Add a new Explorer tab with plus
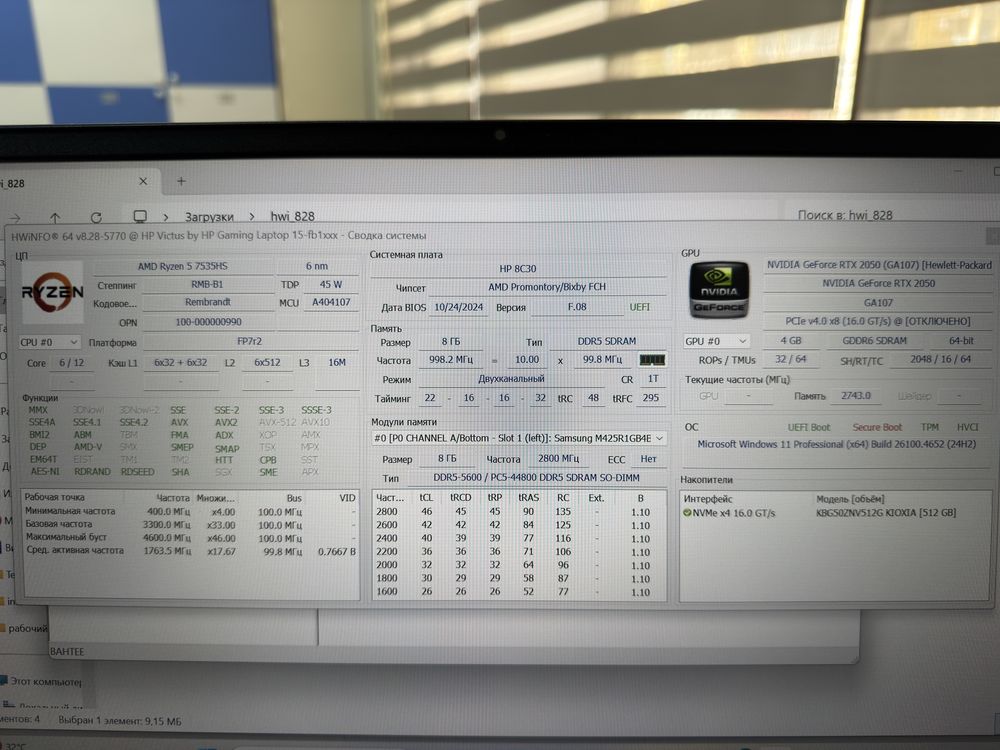Viewport: 1000px width, 750px height. click(181, 182)
